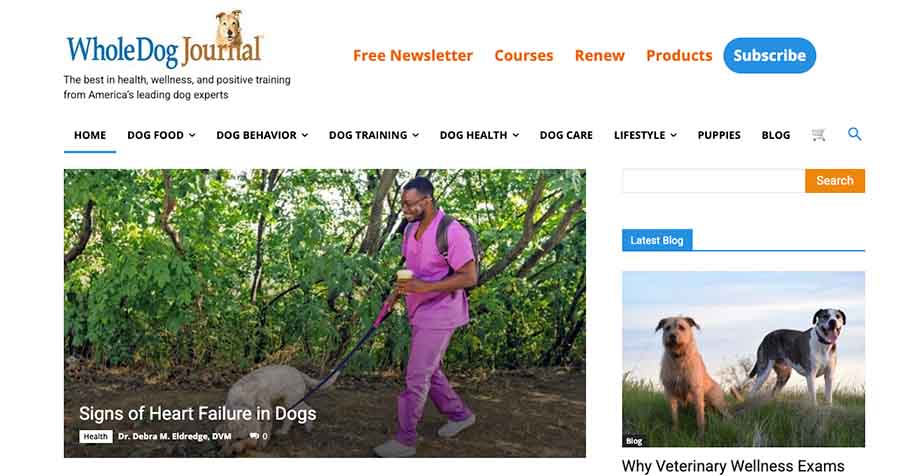Open the Free Newsletter link
Image resolution: width=923 pixels, height=476 pixels.
413,55
